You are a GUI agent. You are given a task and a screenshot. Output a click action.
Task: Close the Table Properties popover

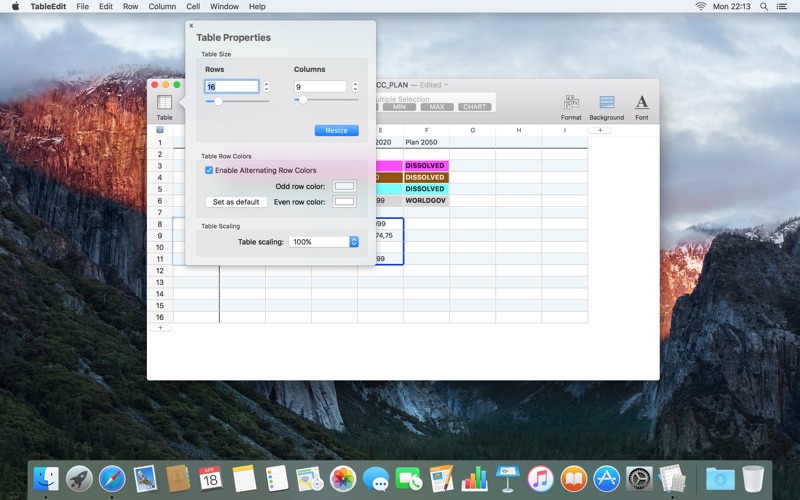191,26
